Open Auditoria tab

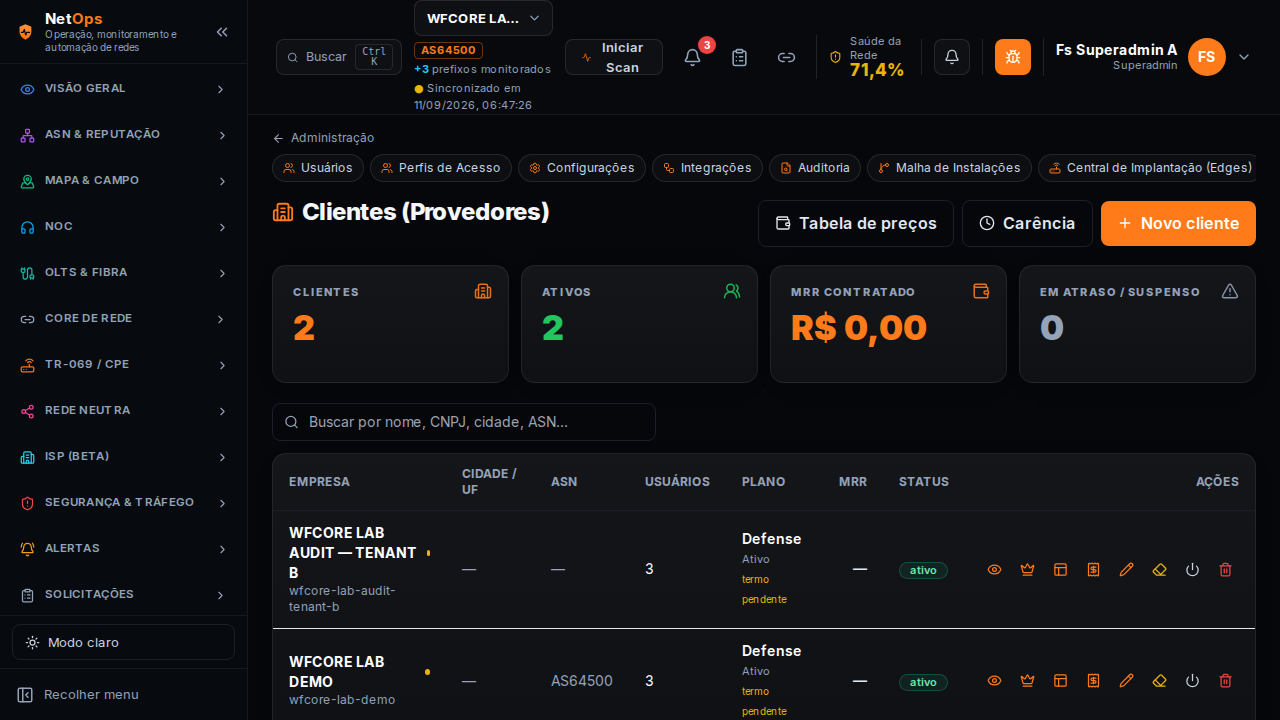(815, 168)
